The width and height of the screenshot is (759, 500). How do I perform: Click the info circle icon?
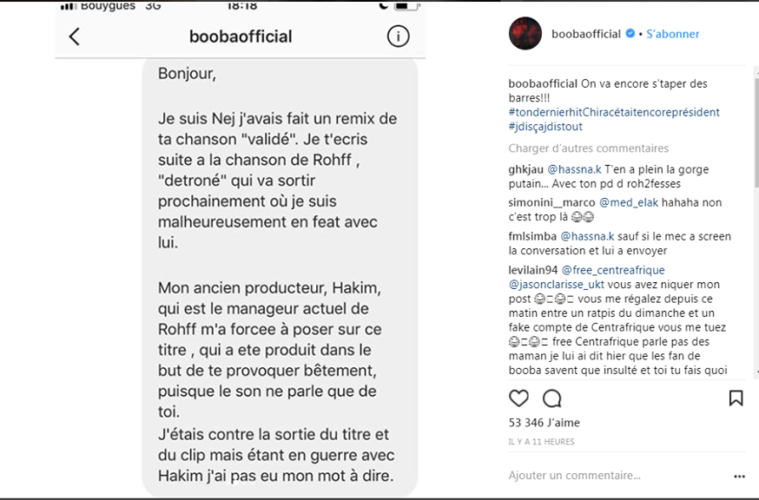[397, 37]
